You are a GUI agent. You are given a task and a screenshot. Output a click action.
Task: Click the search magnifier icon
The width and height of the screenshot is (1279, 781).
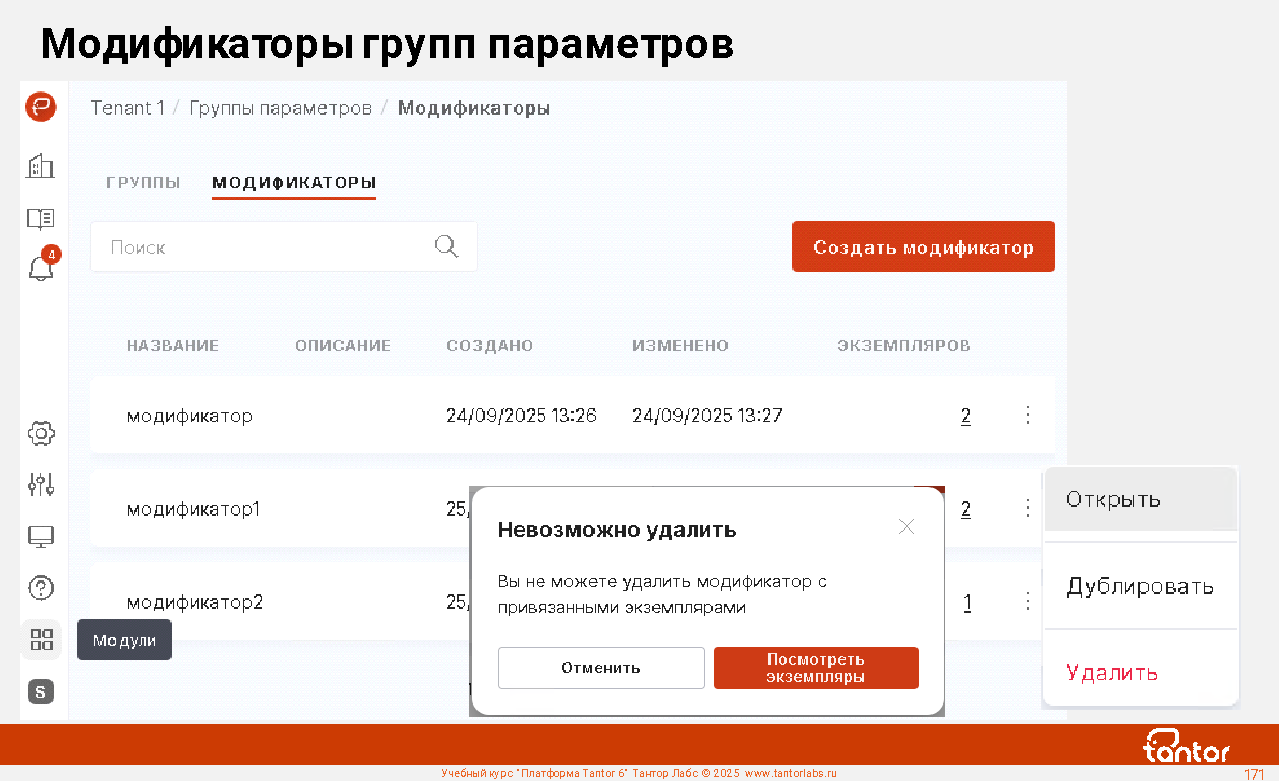tap(446, 247)
